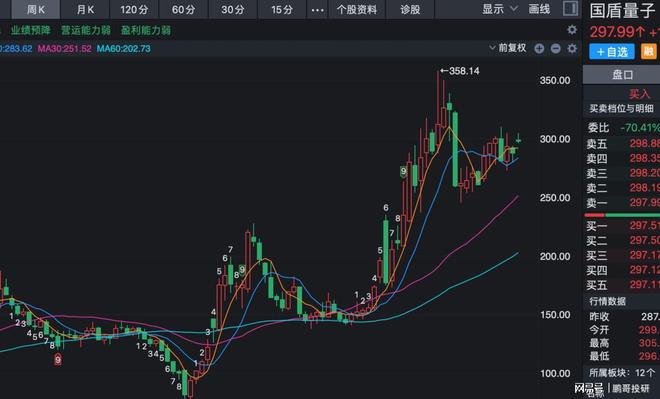Open the 30分 timeframe tab
660x399 pixels.
tap(233, 9)
